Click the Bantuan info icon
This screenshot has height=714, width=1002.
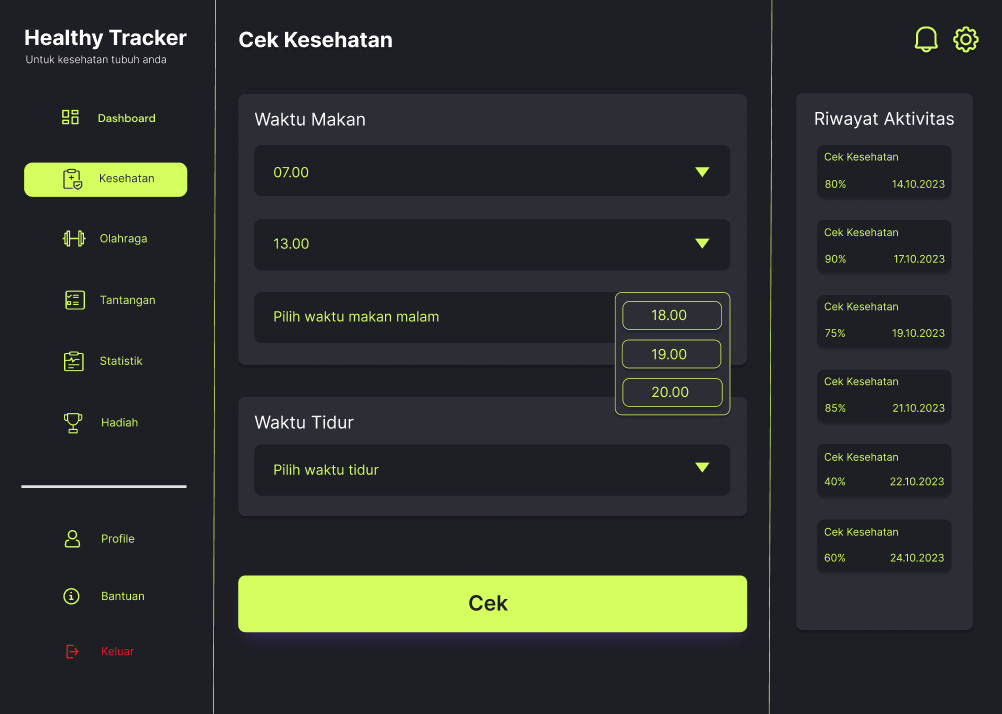point(71,596)
